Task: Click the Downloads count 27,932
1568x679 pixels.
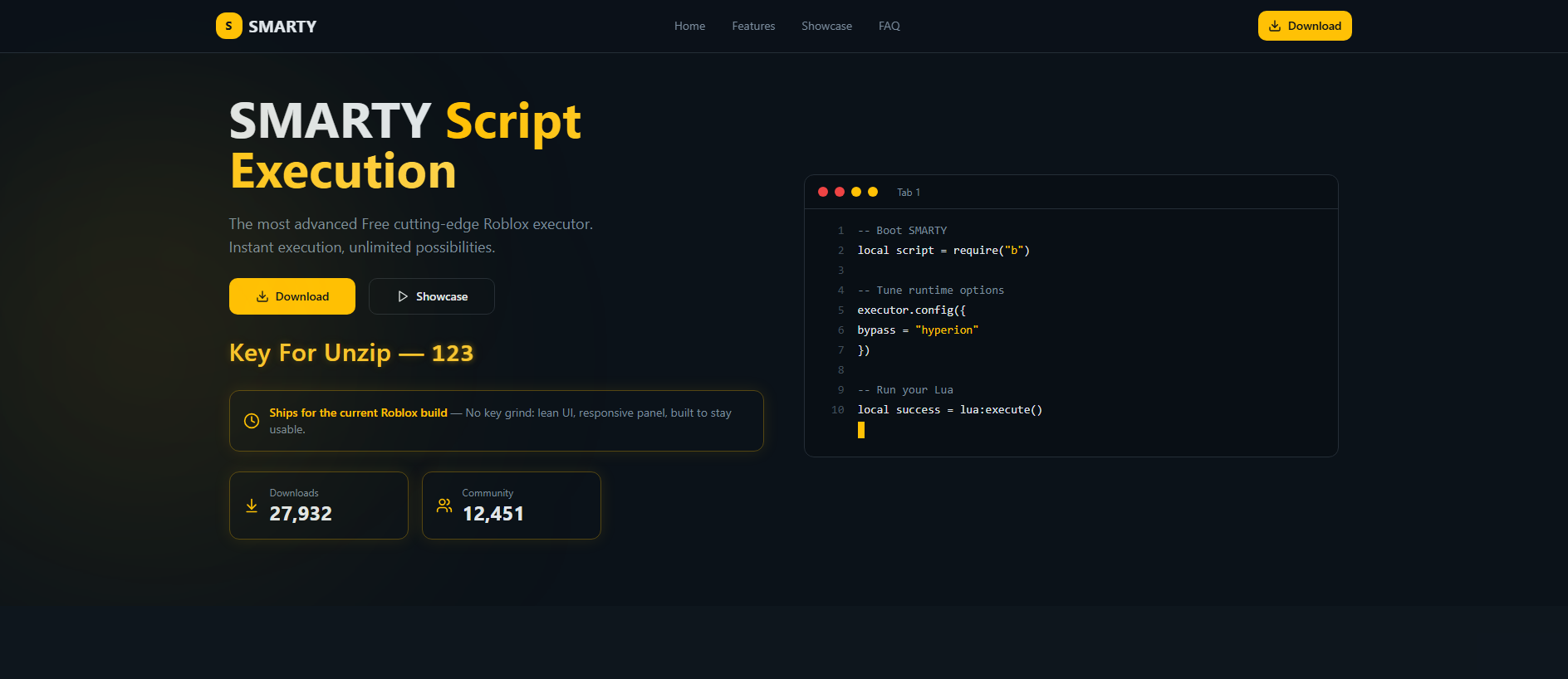Action: tap(301, 514)
